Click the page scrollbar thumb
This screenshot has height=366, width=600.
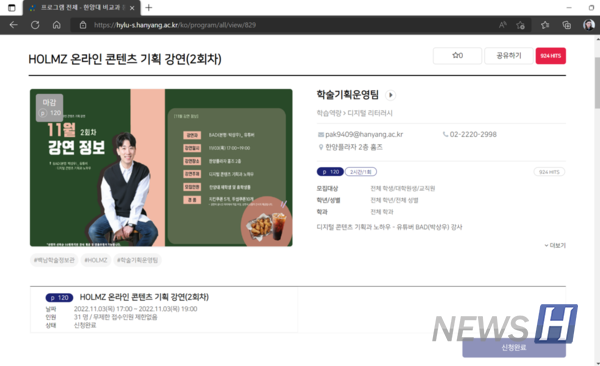pos(597,82)
